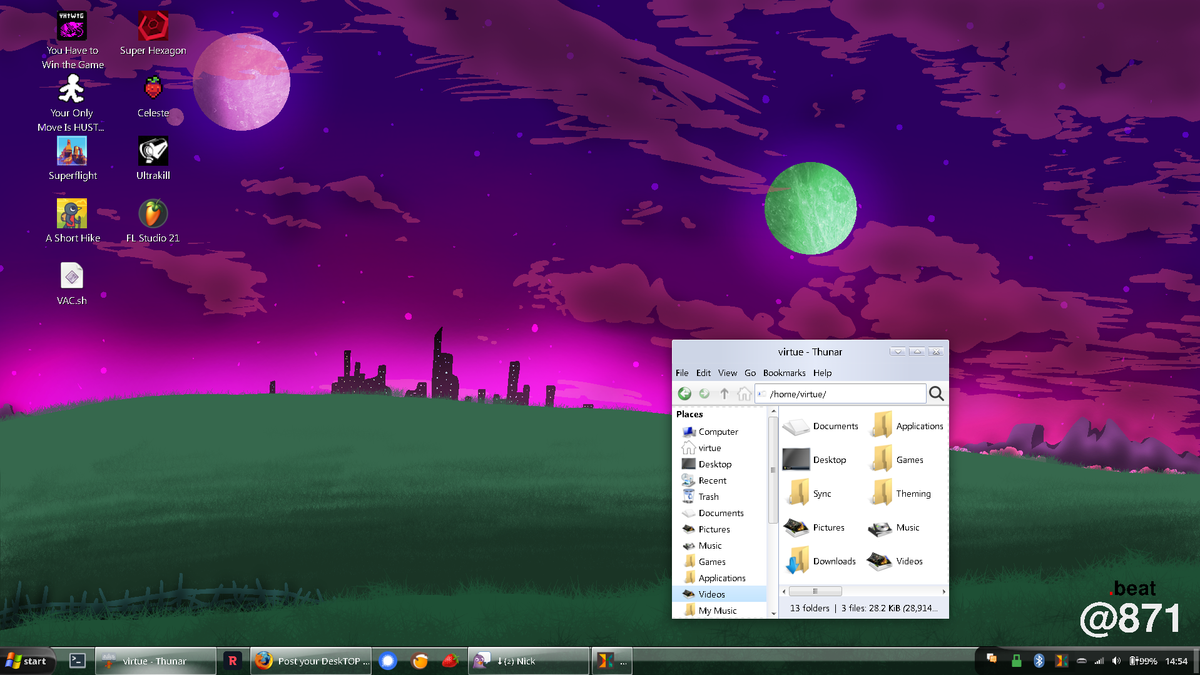1200x675 pixels.
Task: Open the Bookmarks menu
Action: pos(784,373)
